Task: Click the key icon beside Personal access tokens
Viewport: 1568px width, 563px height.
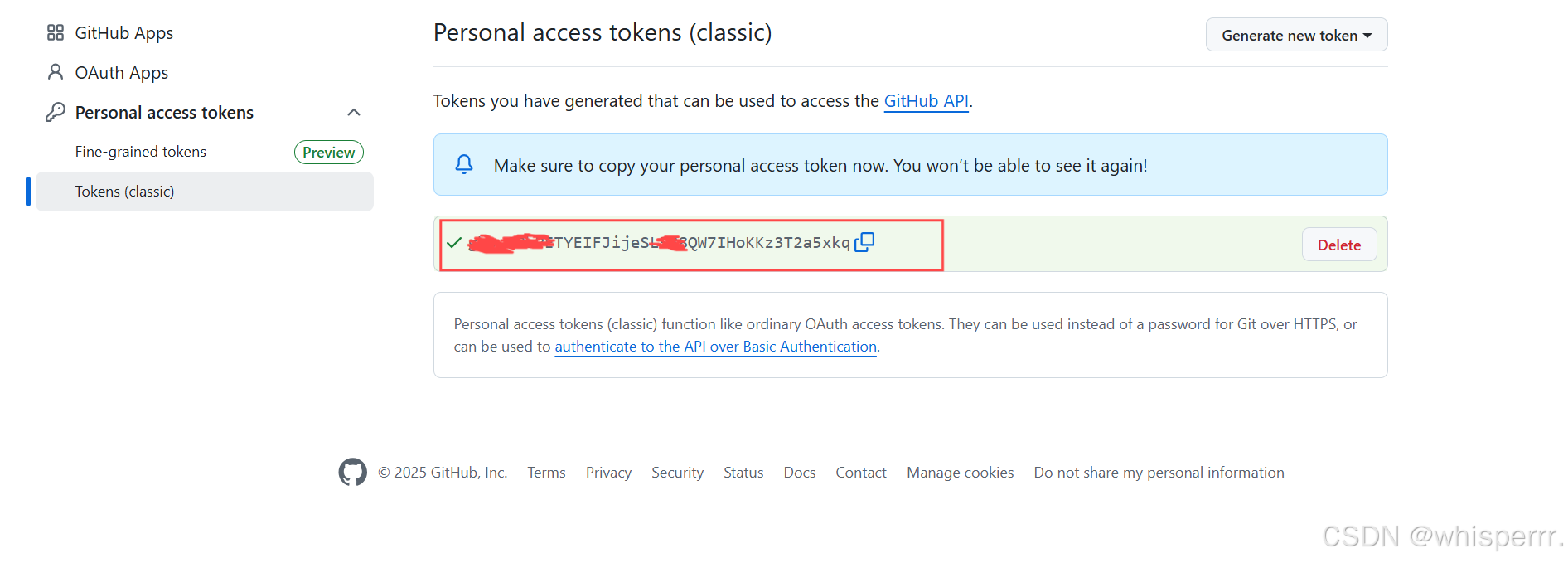Action: coord(56,112)
